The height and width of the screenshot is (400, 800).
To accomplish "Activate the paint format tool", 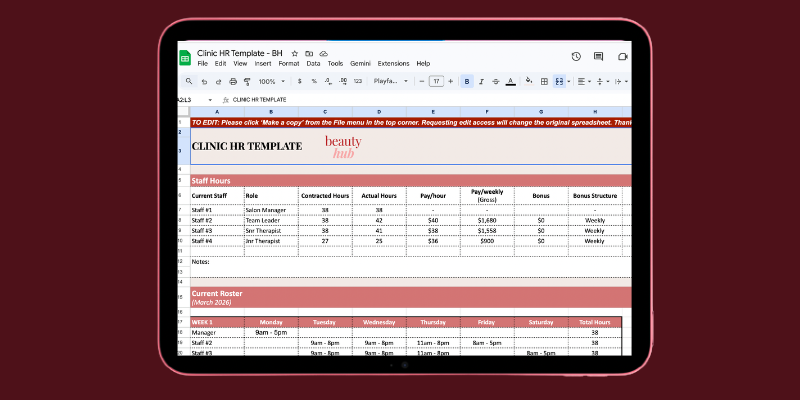I will 247,82.
